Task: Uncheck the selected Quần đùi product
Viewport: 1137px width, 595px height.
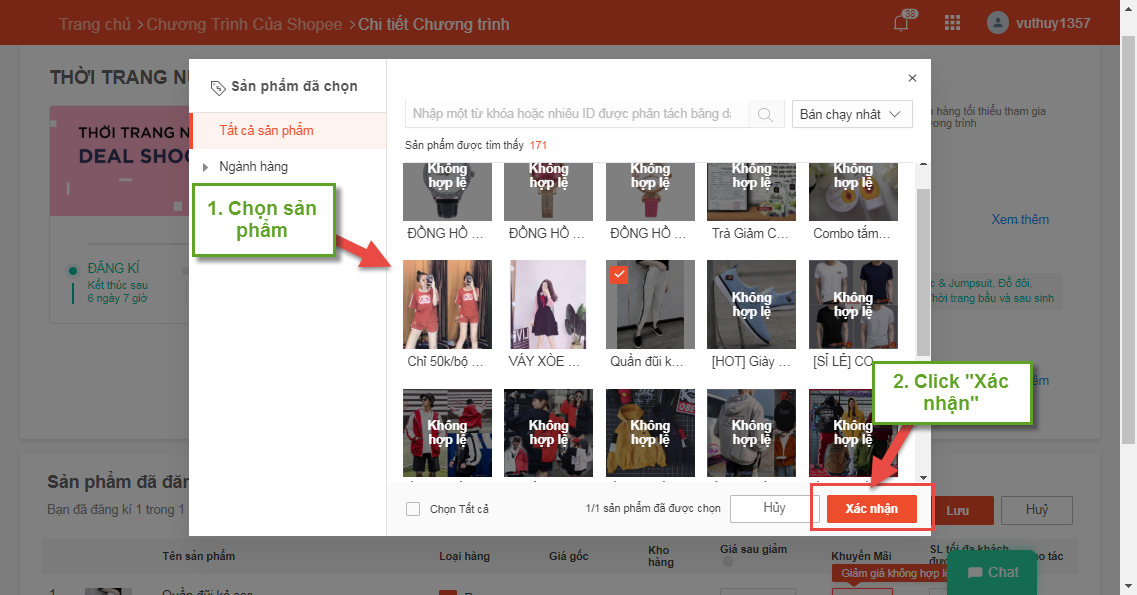Action: coord(618,273)
